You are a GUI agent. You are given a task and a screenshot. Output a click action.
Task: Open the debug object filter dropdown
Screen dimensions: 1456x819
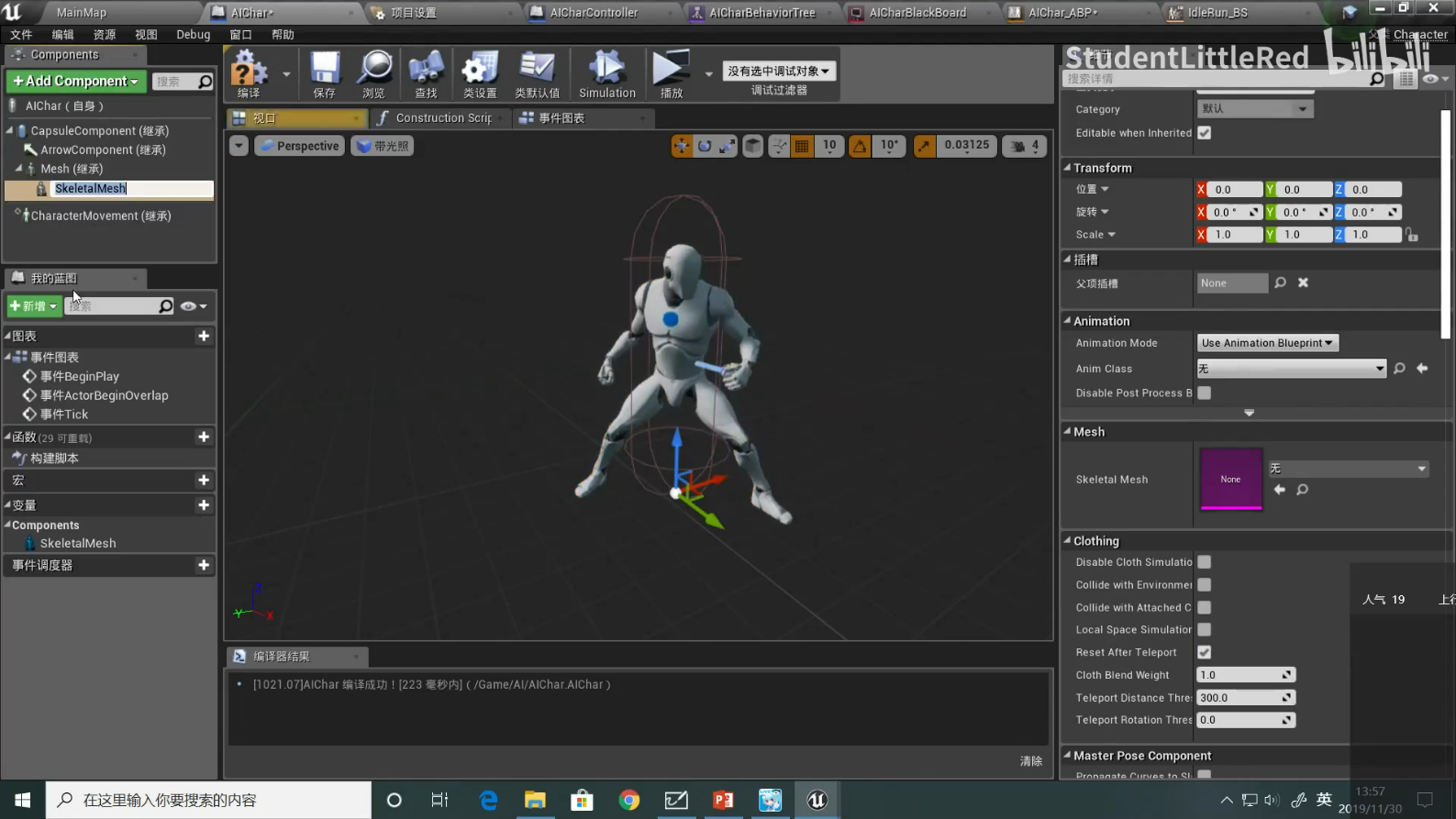click(x=779, y=71)
